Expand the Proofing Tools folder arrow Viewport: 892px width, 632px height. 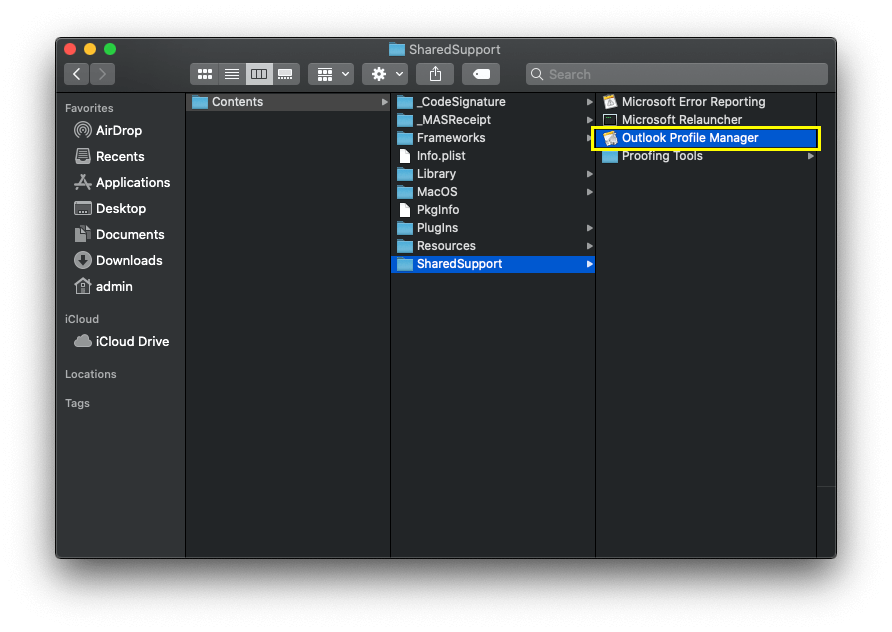811,156
